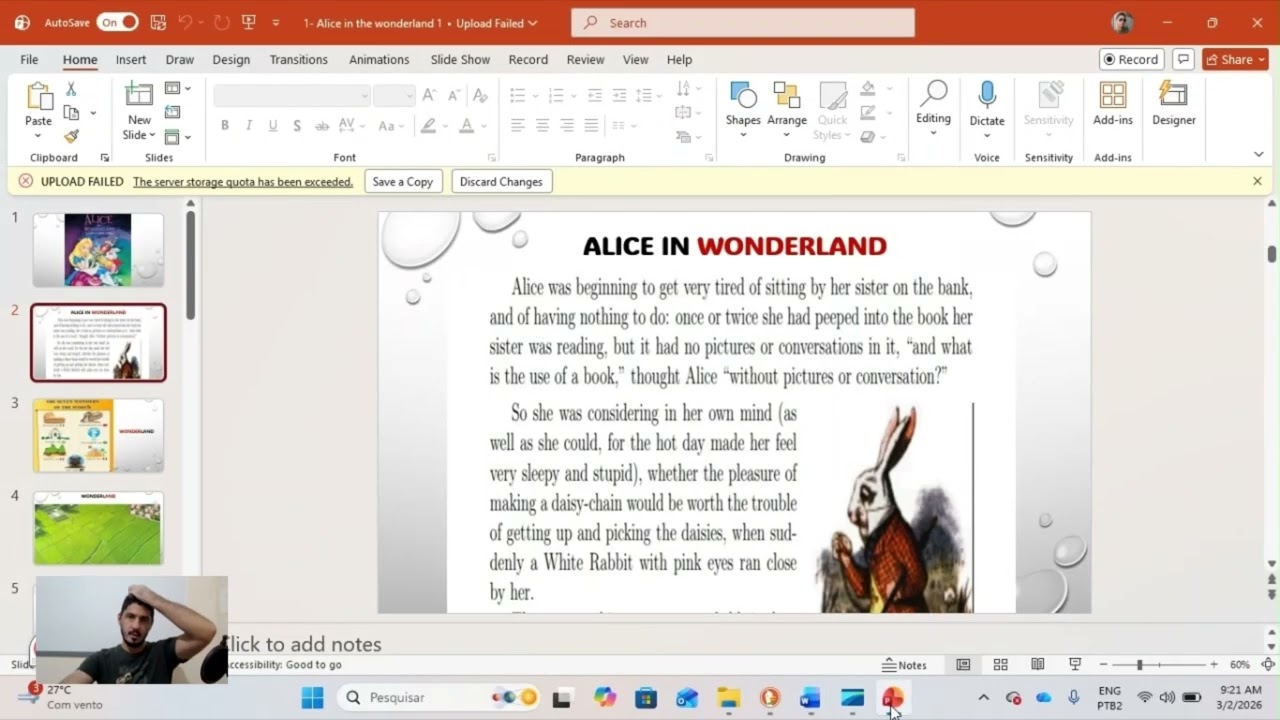Click the Paste clipboard icon
Viewport: 1280px width, 720px height.
(38, 96)
